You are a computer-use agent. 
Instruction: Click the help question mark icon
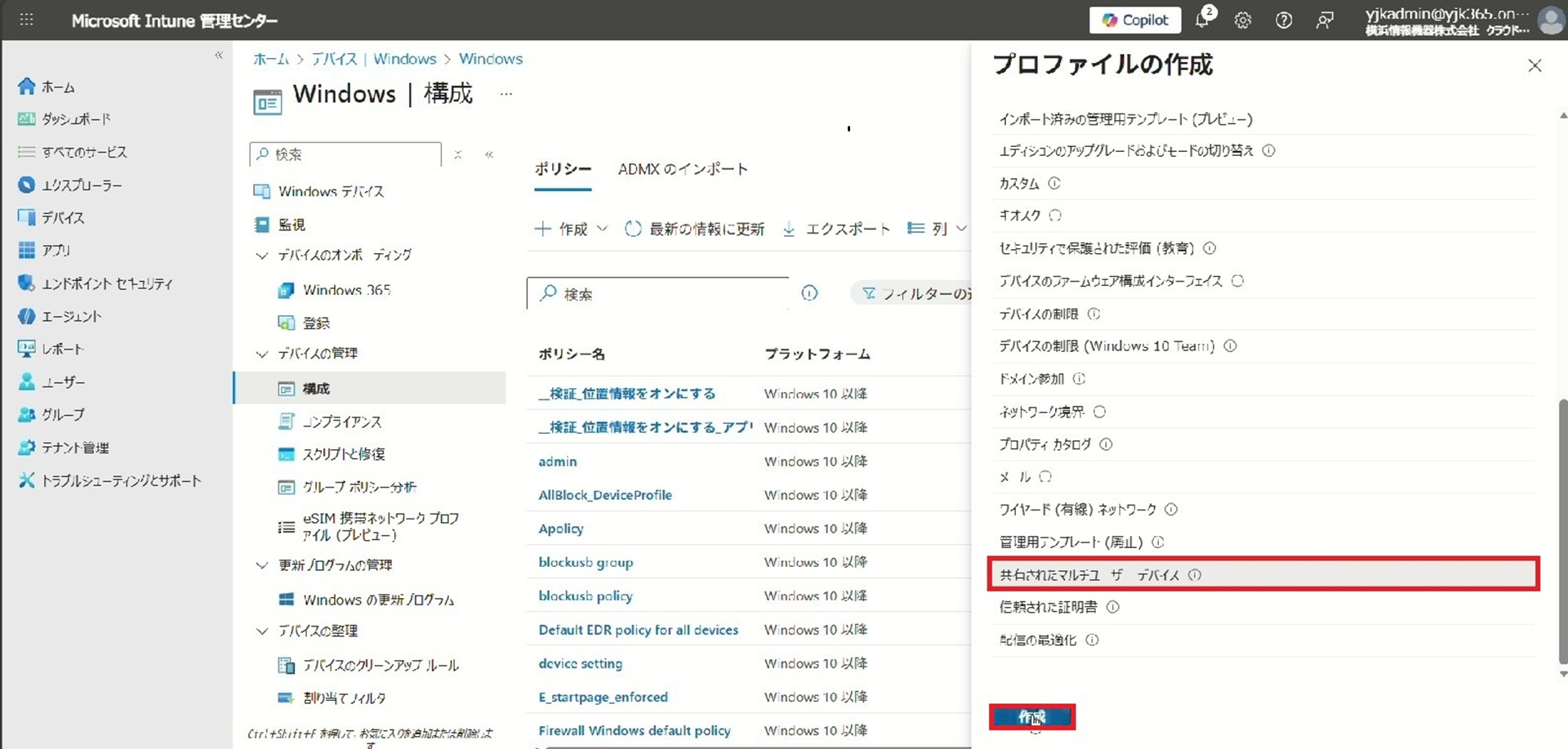(x=1284, y=20)
